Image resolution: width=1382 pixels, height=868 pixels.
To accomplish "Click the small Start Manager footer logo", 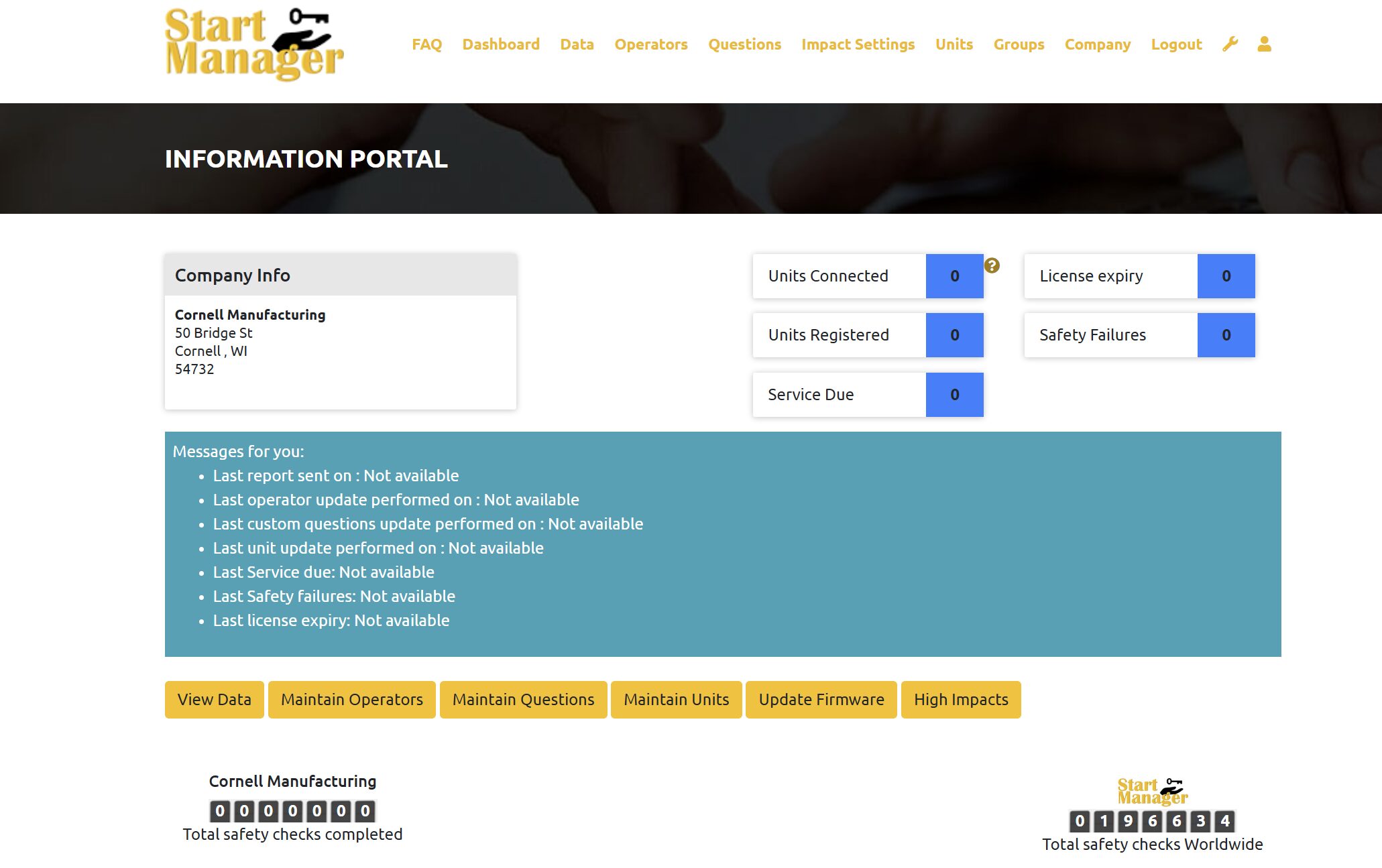I will (x=1152, y=792).
